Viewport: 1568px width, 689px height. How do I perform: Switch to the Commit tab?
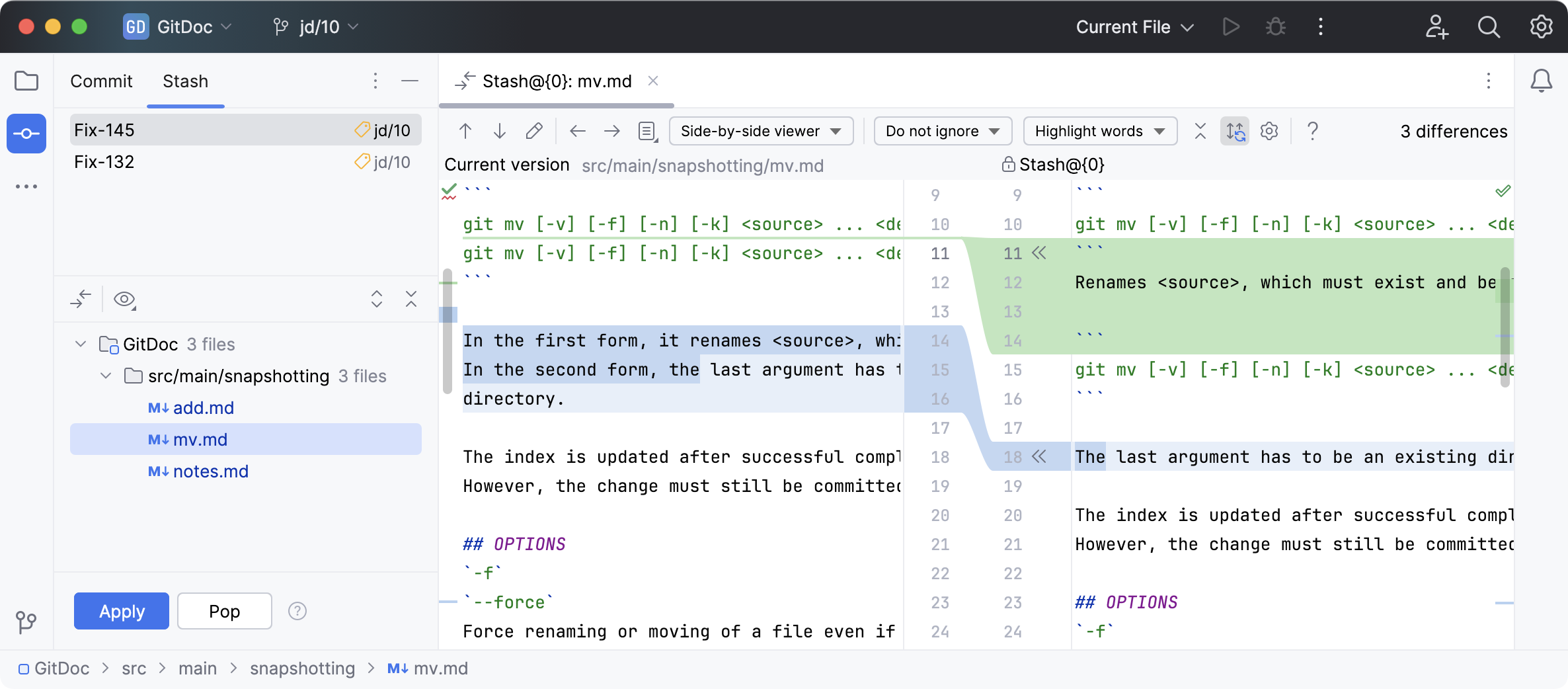[101, 81]
